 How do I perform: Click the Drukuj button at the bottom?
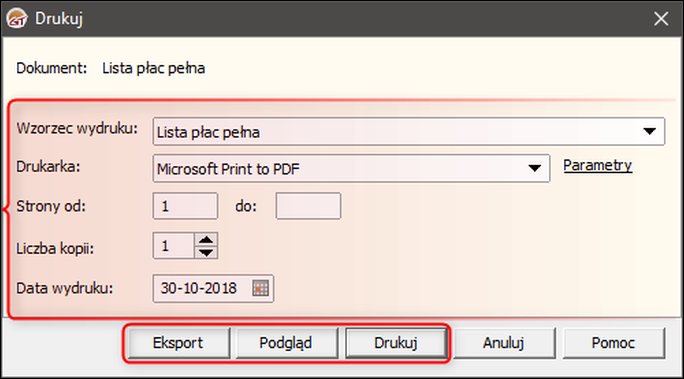click(396, 343)
